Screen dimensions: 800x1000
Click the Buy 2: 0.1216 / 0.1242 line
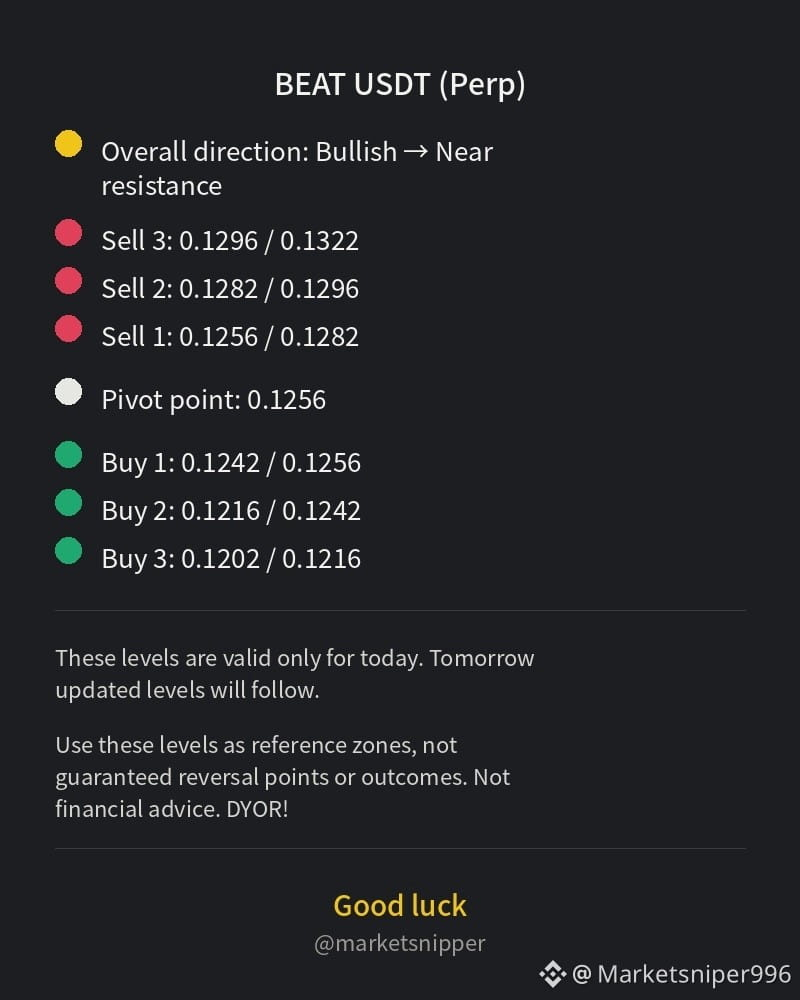click(231, 511)
